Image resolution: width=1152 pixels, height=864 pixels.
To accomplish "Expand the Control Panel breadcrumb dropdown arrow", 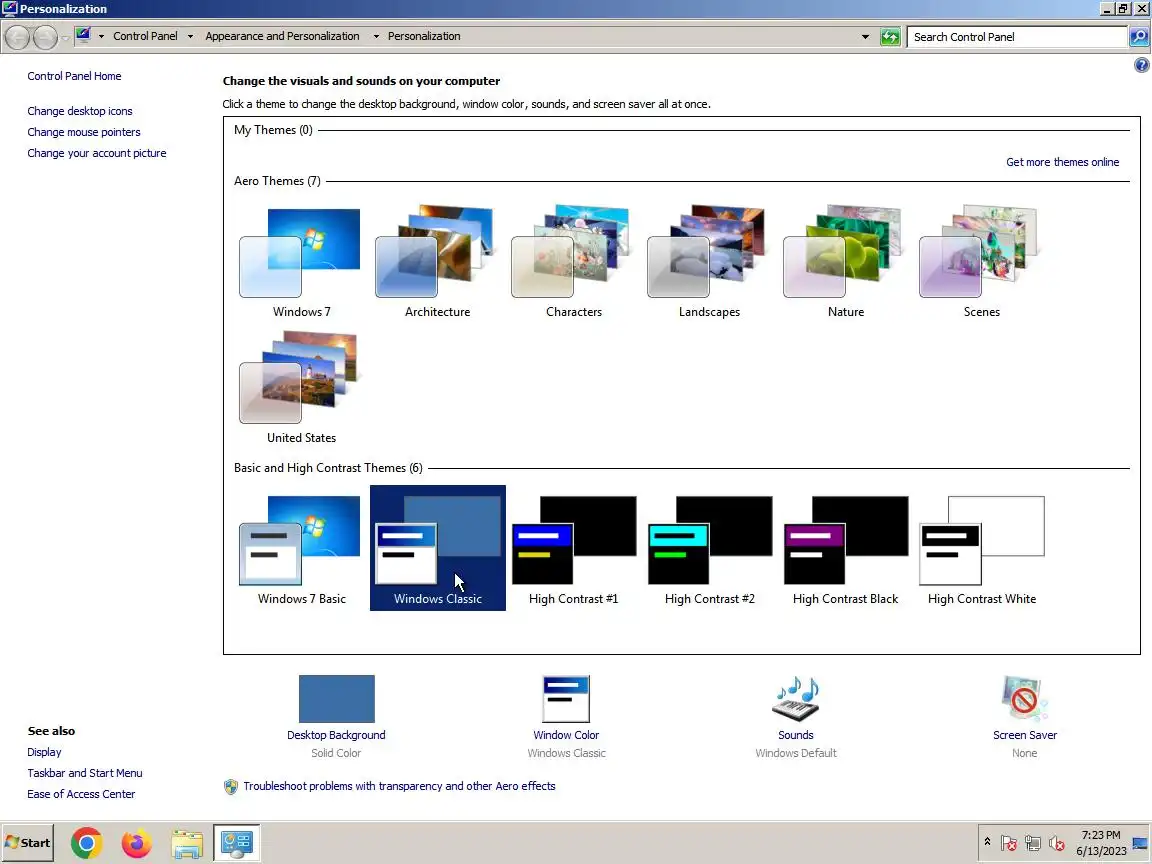I will (190, 36).
